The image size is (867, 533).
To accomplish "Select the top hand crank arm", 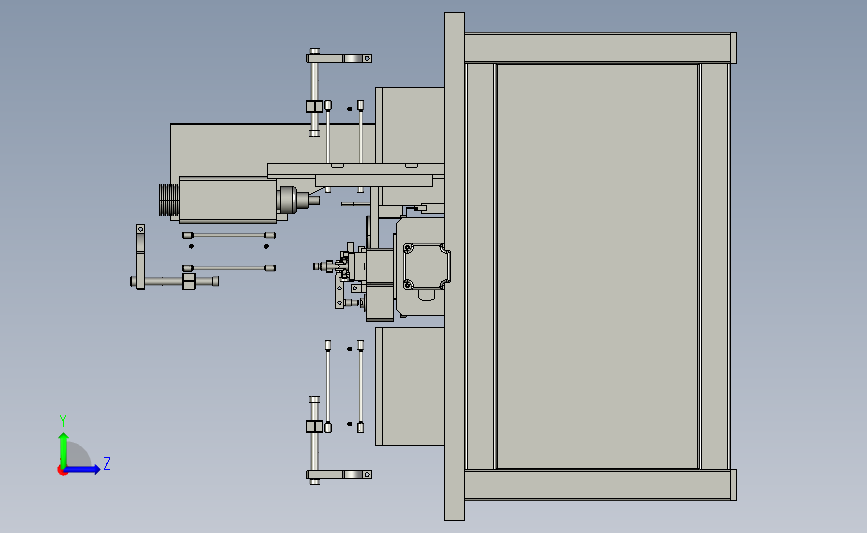I will coord(339,58).
